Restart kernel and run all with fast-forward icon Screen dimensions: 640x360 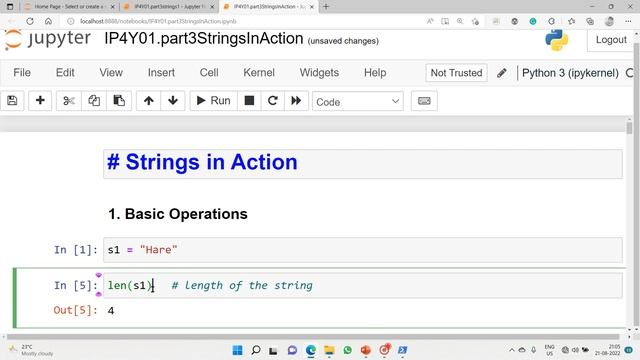(x=296, y=100)
